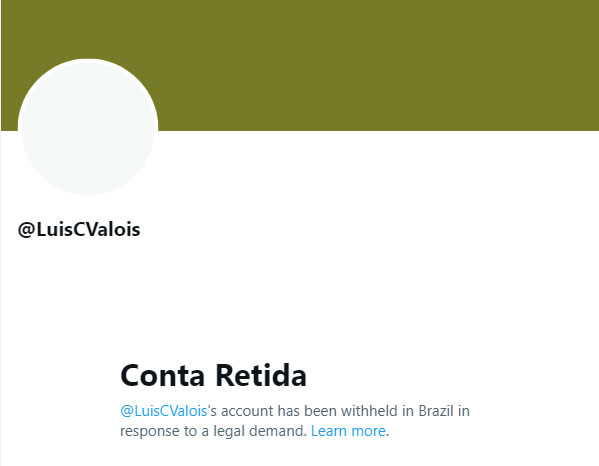Select the Conta Retida heading

pyautogui.click(x=213, y=375)
